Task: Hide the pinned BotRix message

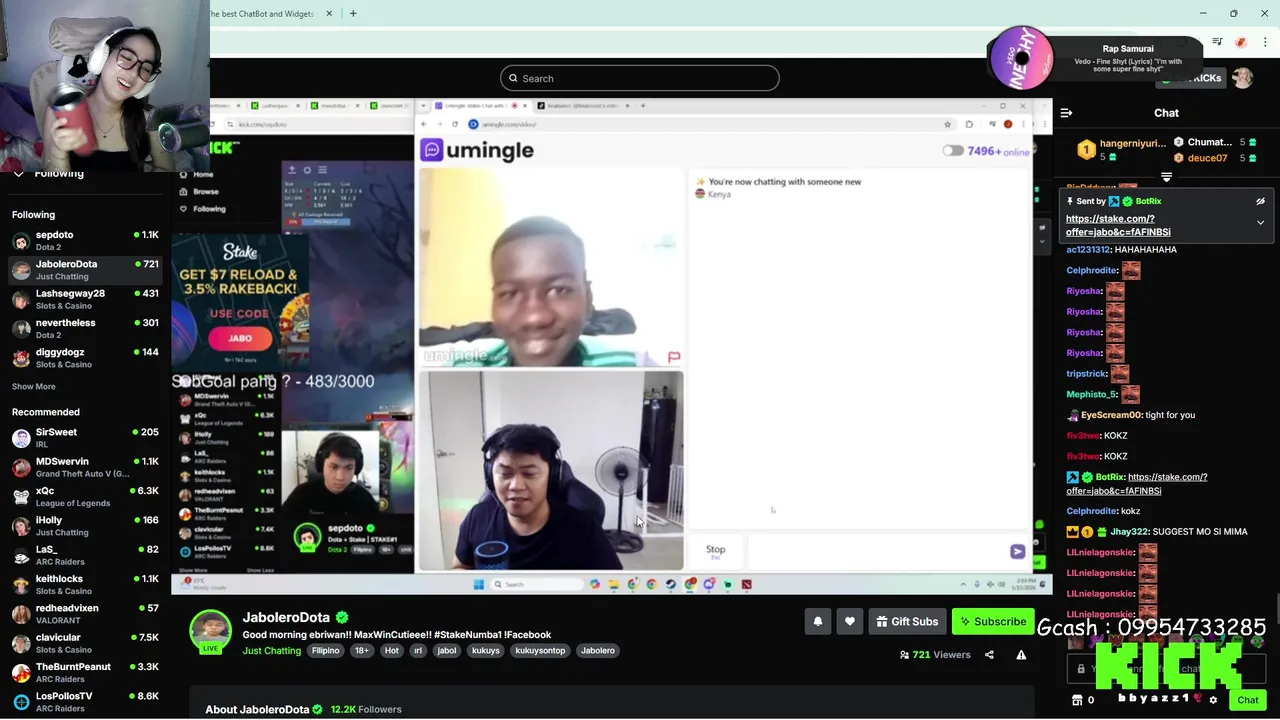Action: 1260,201
